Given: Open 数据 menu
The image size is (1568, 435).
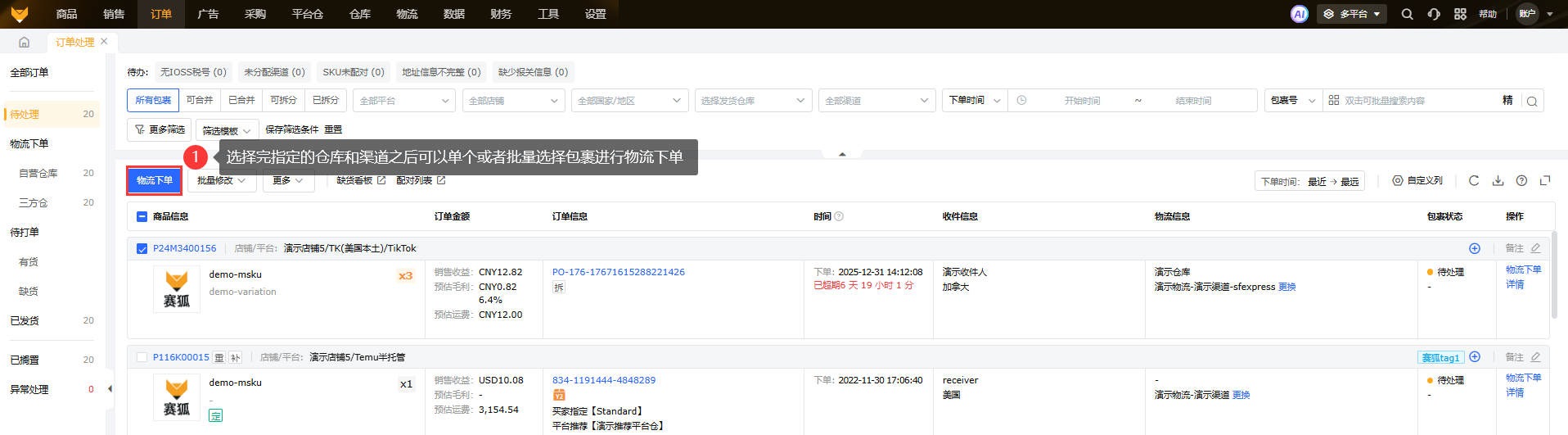Looking at the screenshot, I should pos(454,14).
